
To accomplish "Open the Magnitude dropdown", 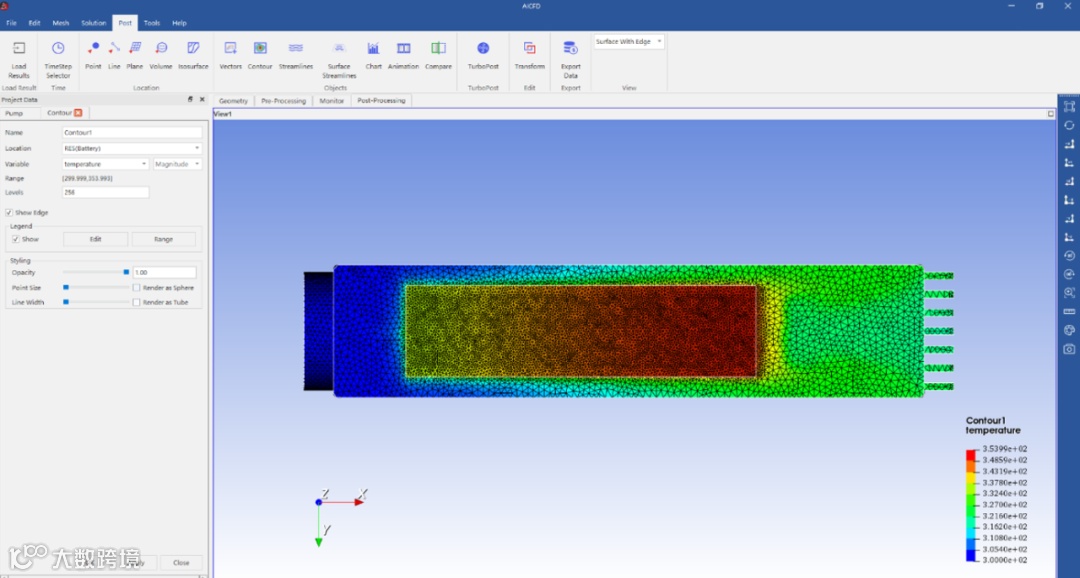I will click(178, 164).
